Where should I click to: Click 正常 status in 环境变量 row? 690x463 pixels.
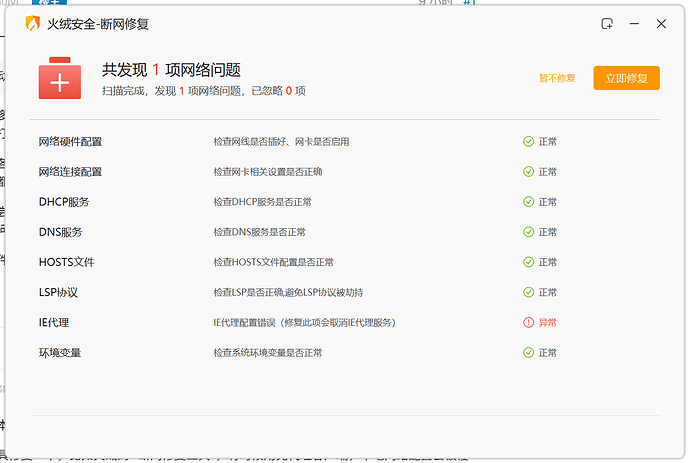(548, 353)
